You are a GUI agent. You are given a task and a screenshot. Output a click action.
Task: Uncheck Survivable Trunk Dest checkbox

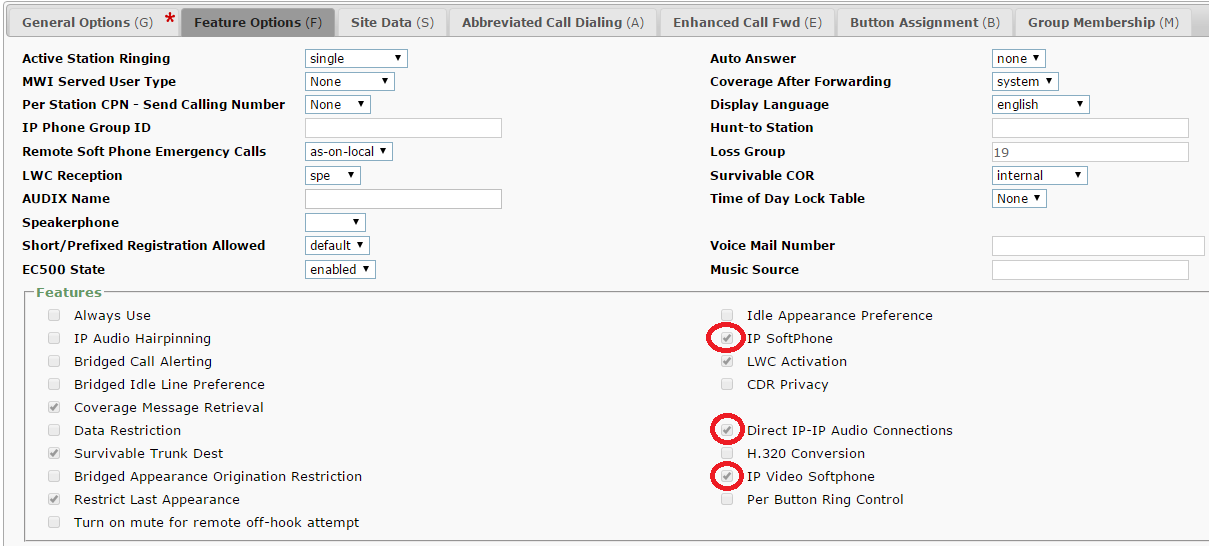(x=54, y=453)
